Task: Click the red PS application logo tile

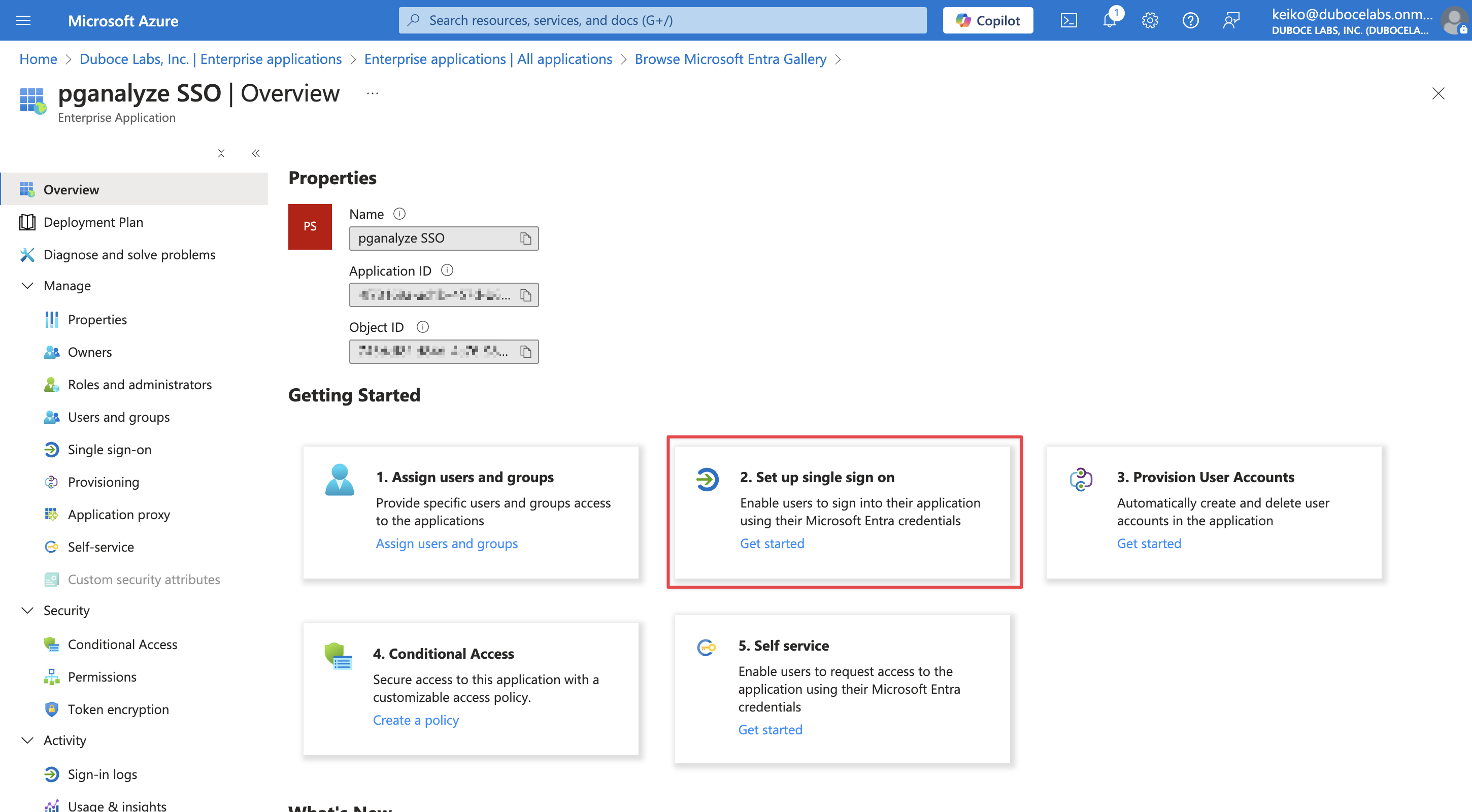Action: 310,226
